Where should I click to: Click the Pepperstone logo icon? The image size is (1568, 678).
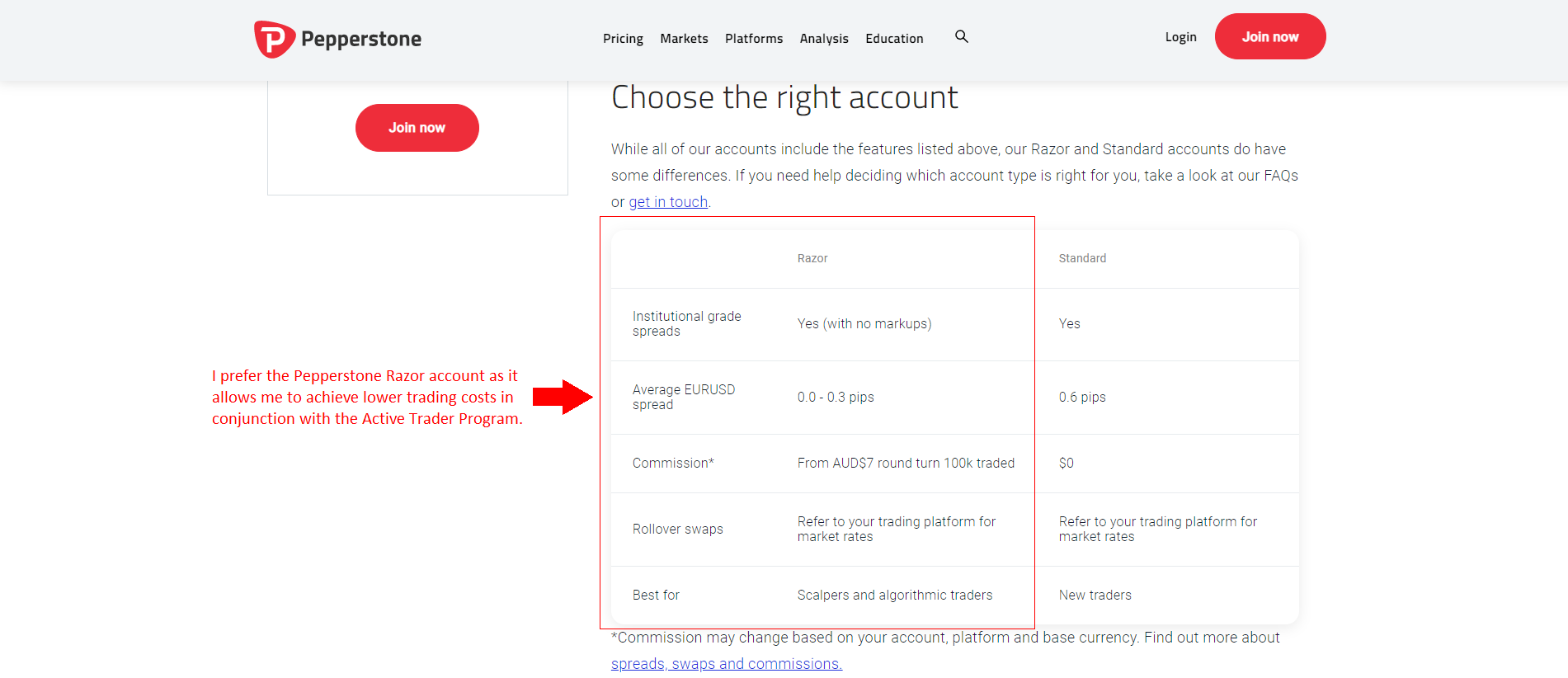[274, 39]
